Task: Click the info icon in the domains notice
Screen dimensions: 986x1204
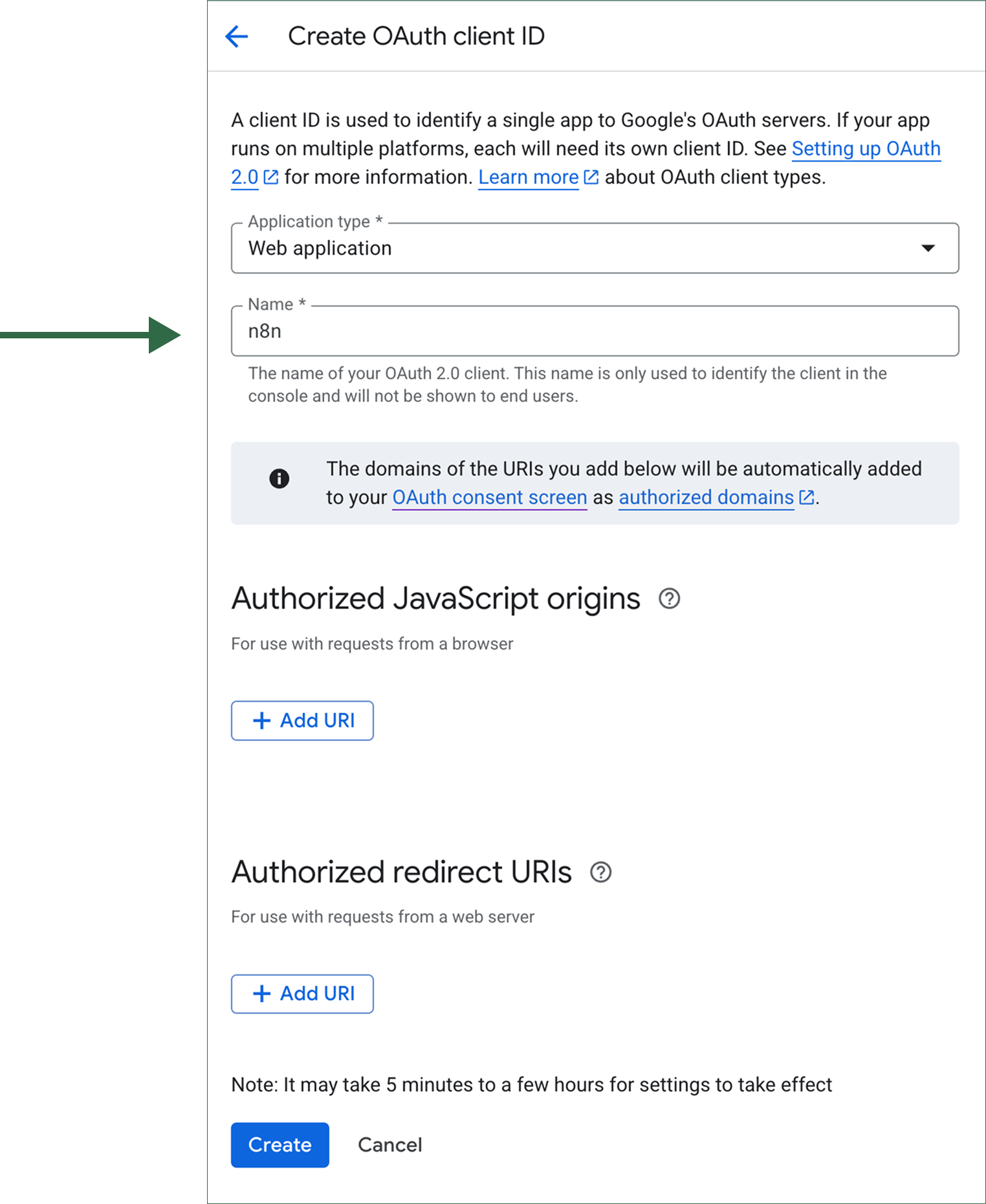Action: 279,479
